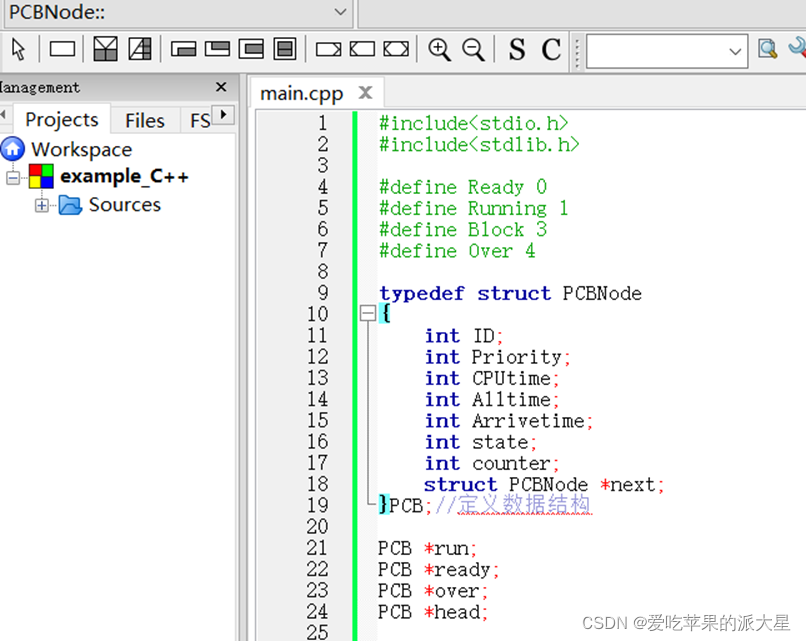Open the PCBNode:: scope dropdown

click(x=340, y=12)
